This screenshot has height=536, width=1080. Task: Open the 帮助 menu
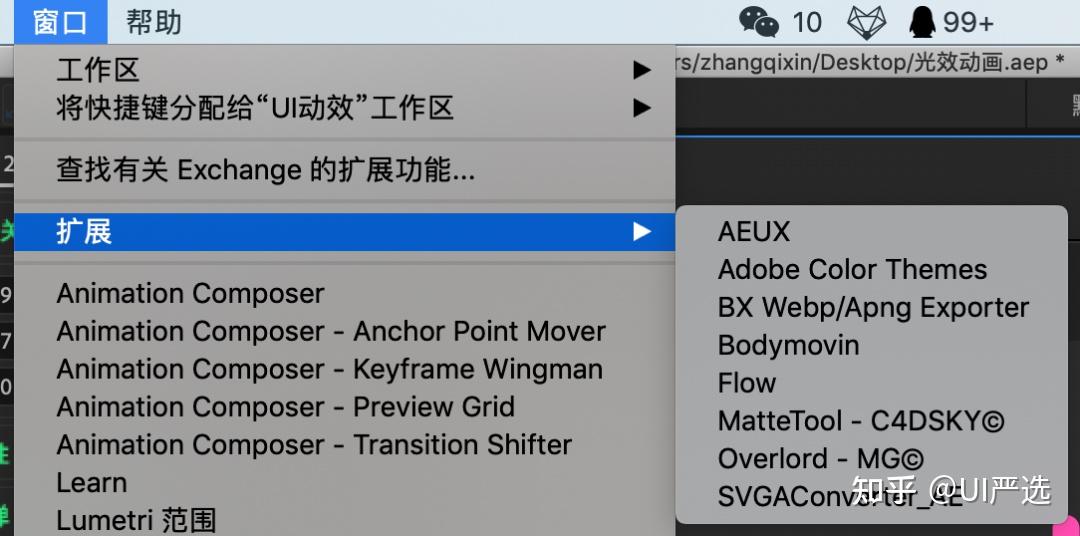pyautogui.click(x=154, y=21)
